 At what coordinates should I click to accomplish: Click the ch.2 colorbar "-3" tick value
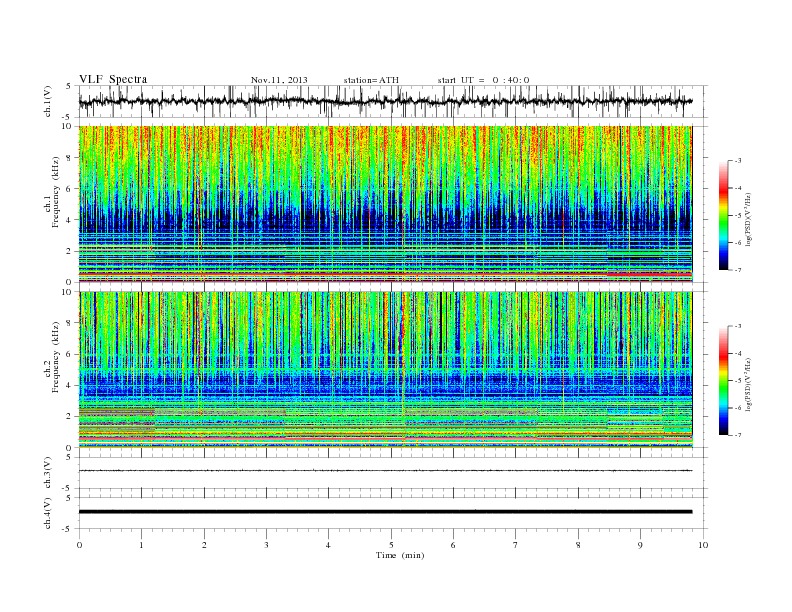point(738,326)
